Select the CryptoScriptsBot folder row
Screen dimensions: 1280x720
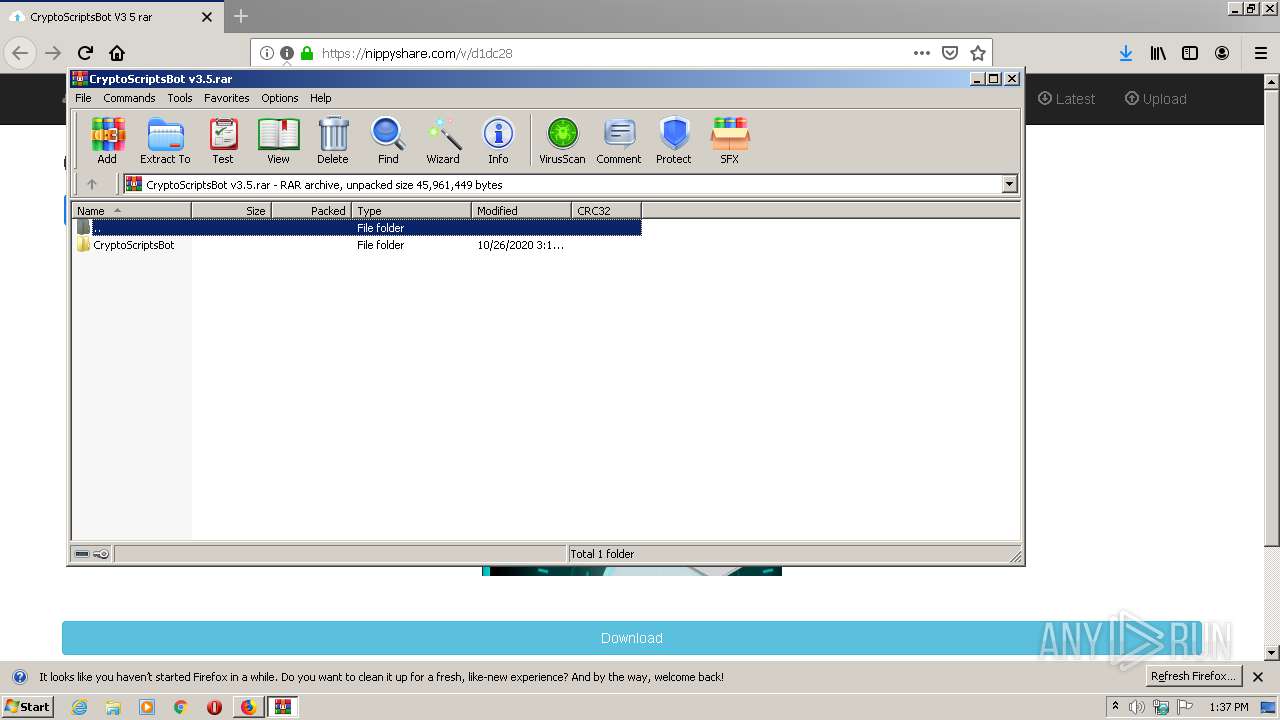pos(358,245)
